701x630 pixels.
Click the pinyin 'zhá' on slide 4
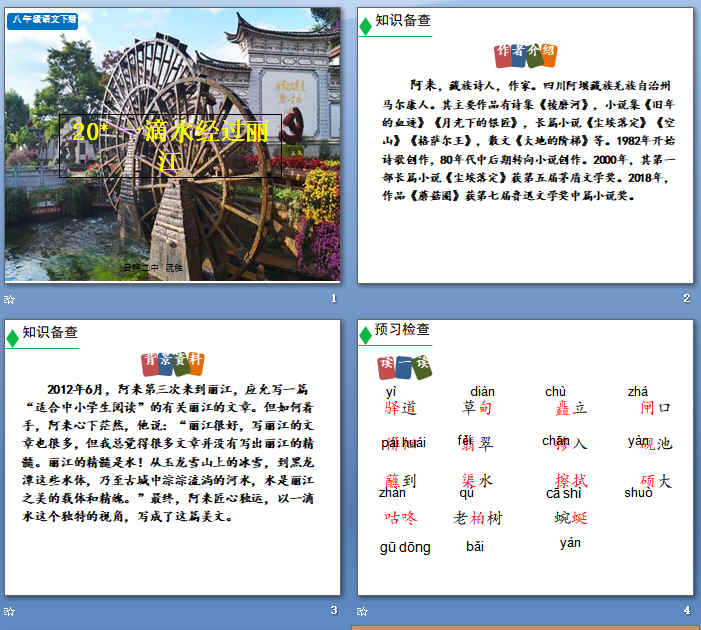point(638,392)
